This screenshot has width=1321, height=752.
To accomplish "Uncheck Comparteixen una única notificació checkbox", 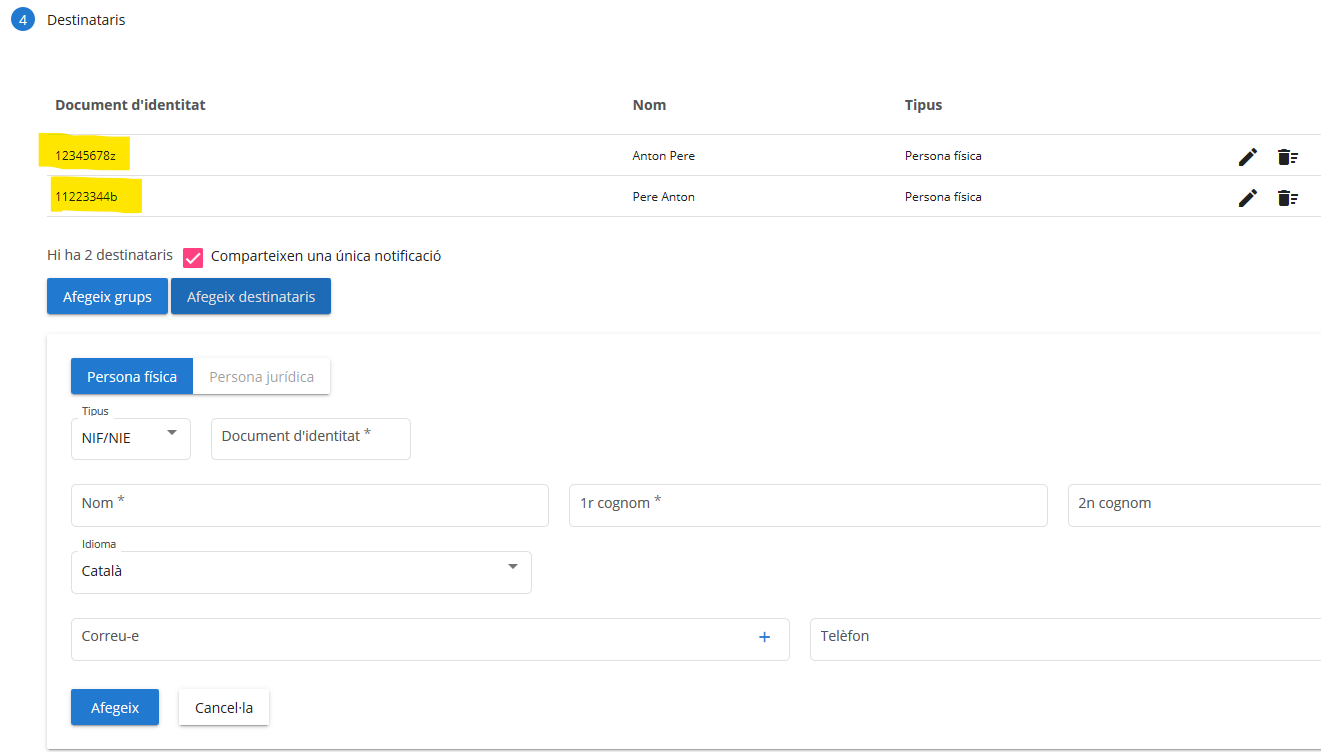I will [x=193, y=257].
